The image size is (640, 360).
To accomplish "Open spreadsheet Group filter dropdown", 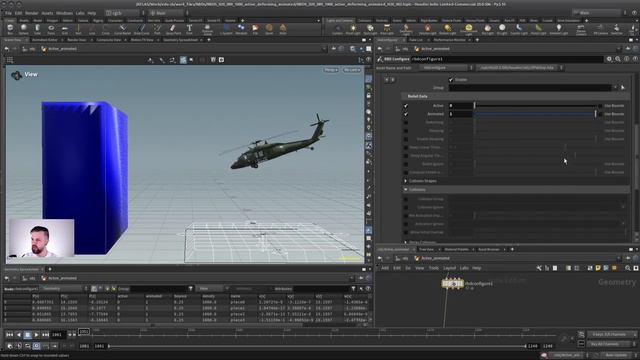I will pos(191,289).
